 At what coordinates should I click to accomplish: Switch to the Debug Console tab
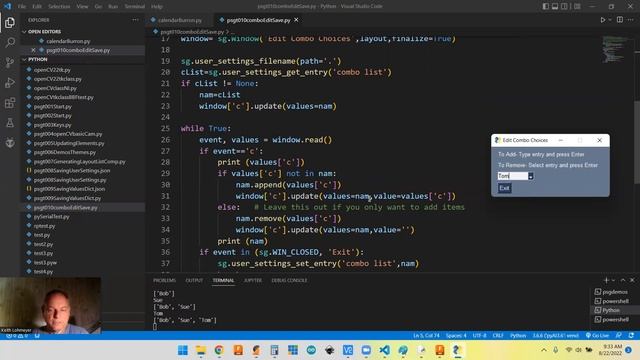pos(289,280)
